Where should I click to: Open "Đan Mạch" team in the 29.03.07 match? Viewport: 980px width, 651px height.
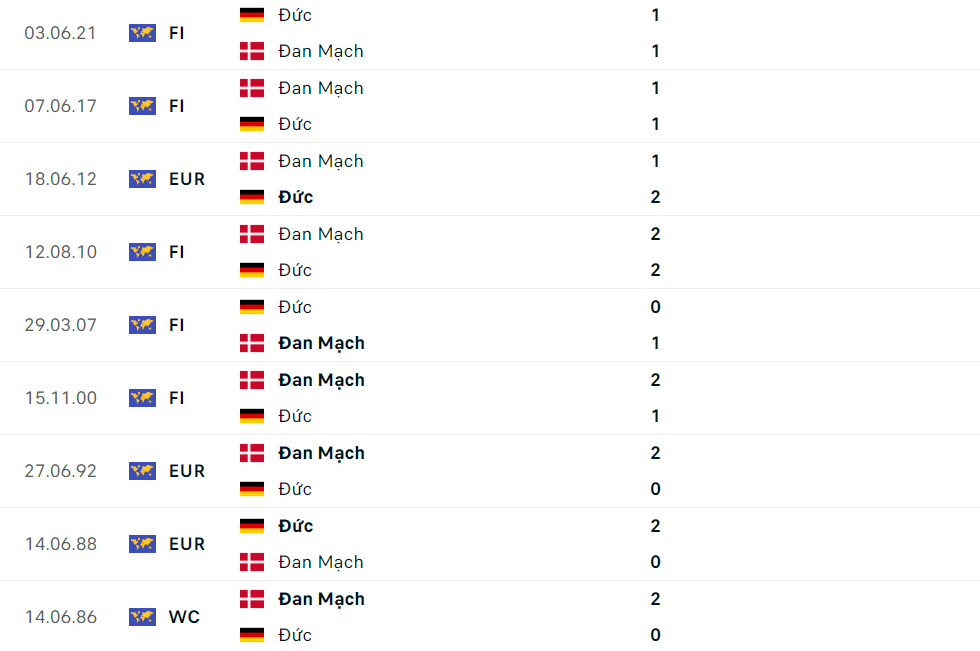coord(321,343)
